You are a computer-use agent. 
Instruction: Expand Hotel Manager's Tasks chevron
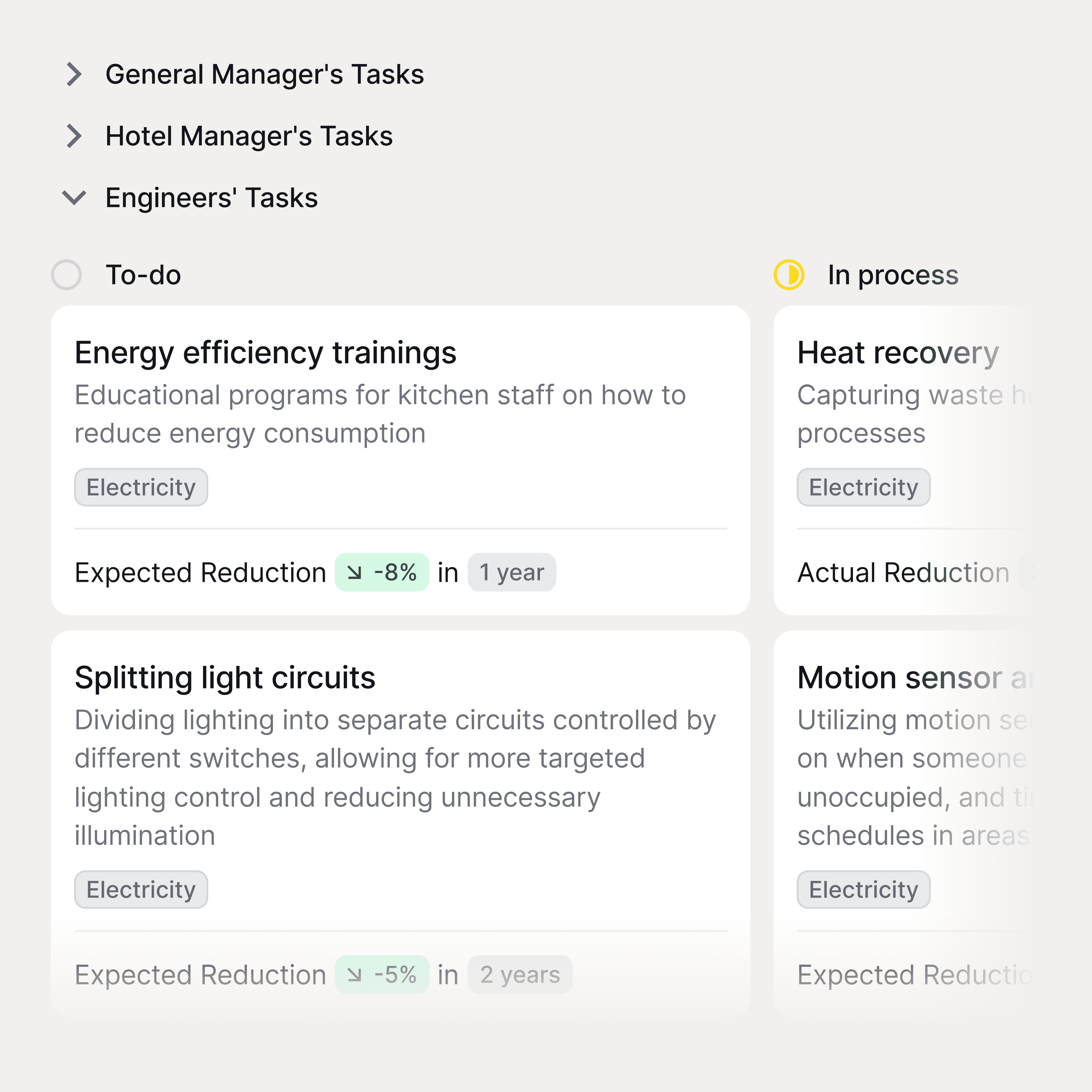click(x=74, y=136)
